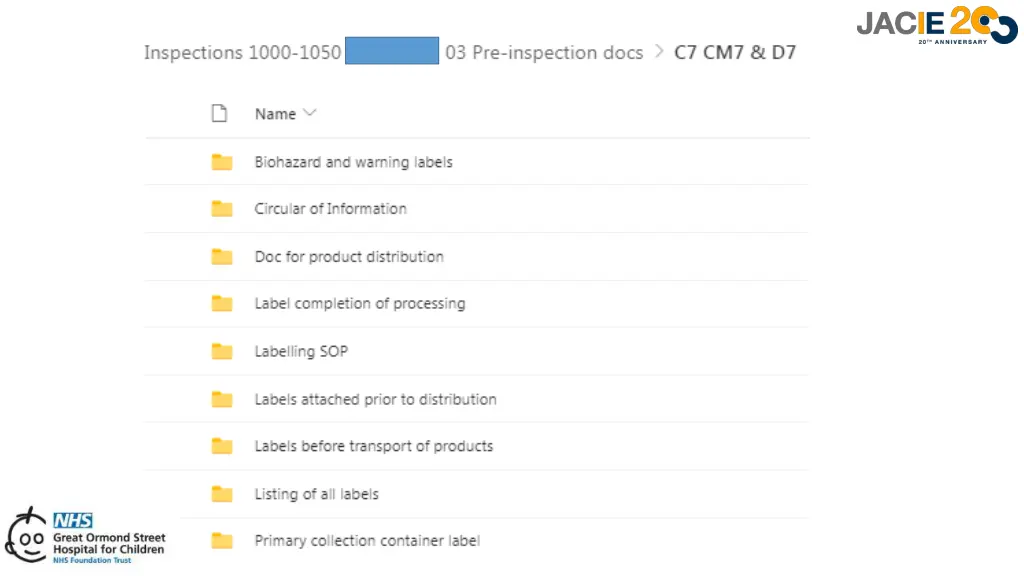Open the Biohazard and warning labels folder icon
The height and width of the screenshot is (576, 1024).
[222, 162]
